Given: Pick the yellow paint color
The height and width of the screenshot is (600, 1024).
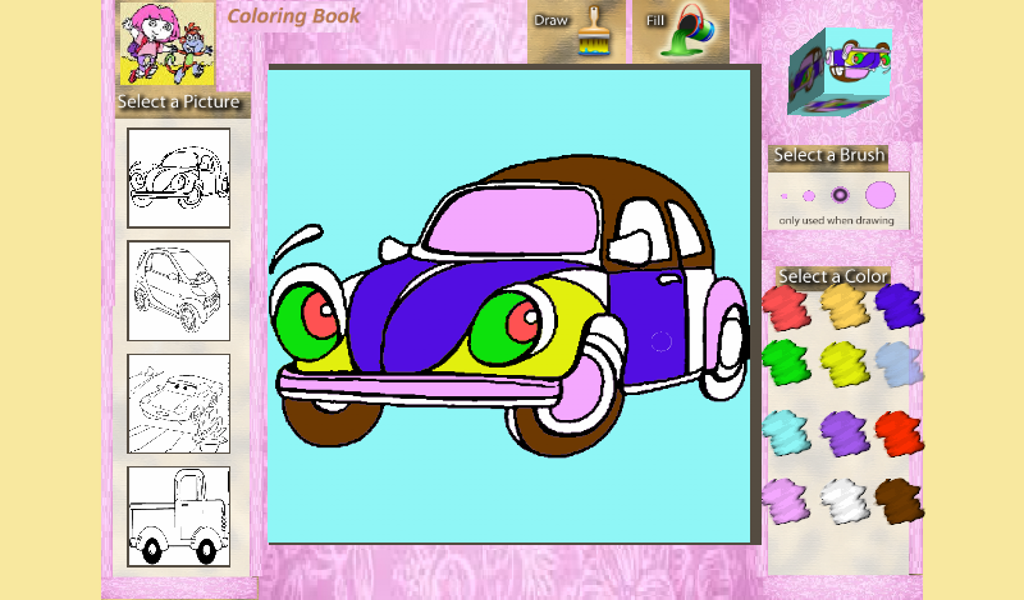Looking at the screenshot, I should click(x=844, y=364).
